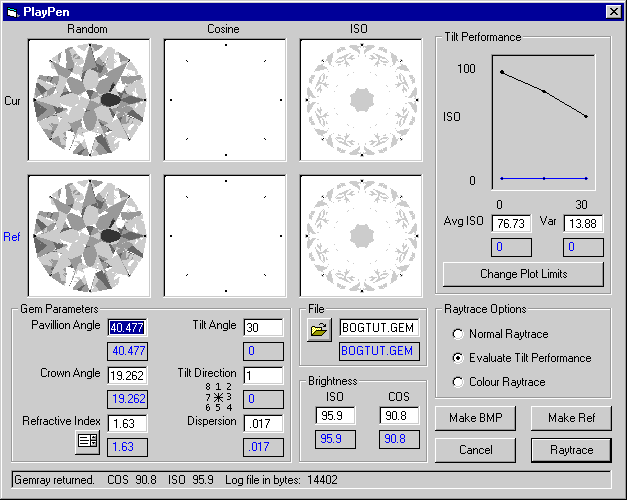Click the reference Var blue 0
The width and height of the screenshot is (627, 500).
click(583, 247)
